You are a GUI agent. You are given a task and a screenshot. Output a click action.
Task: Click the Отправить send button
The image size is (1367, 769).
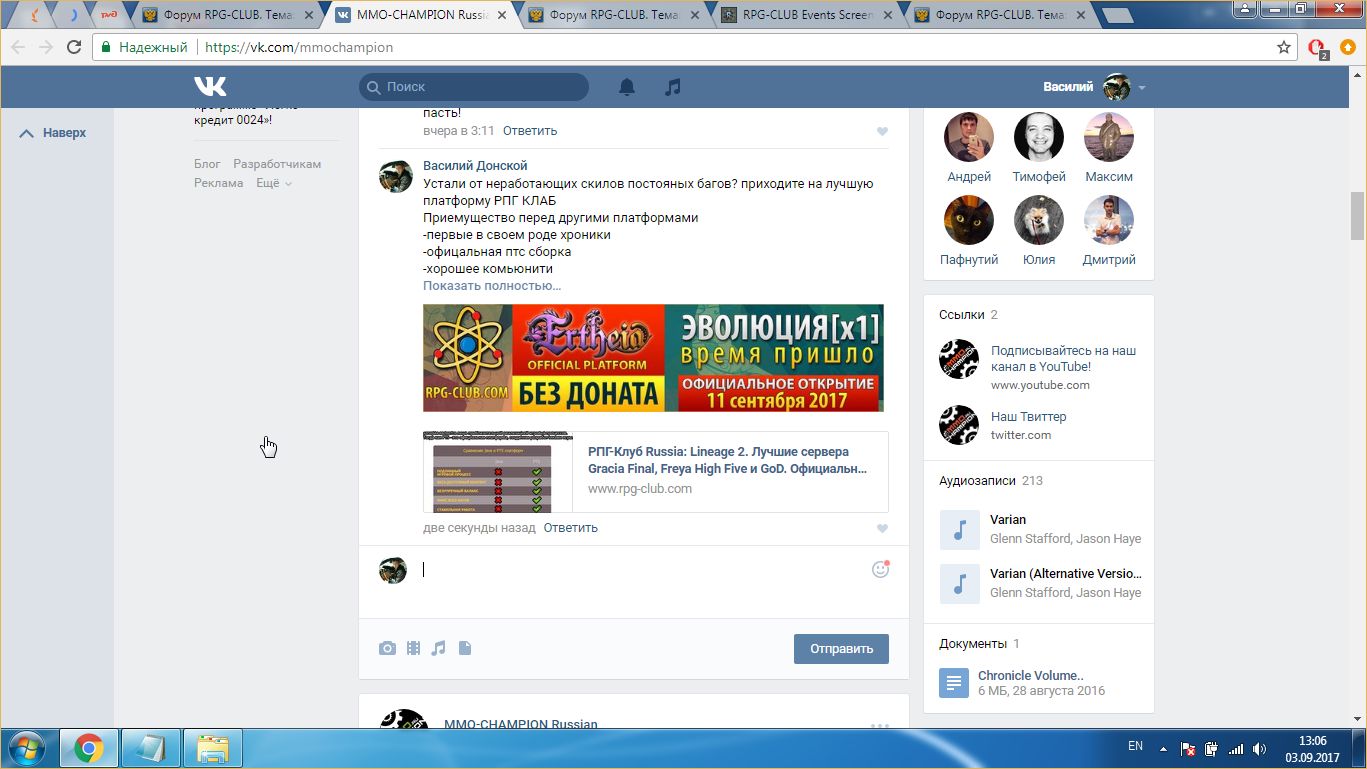point(841,648)
